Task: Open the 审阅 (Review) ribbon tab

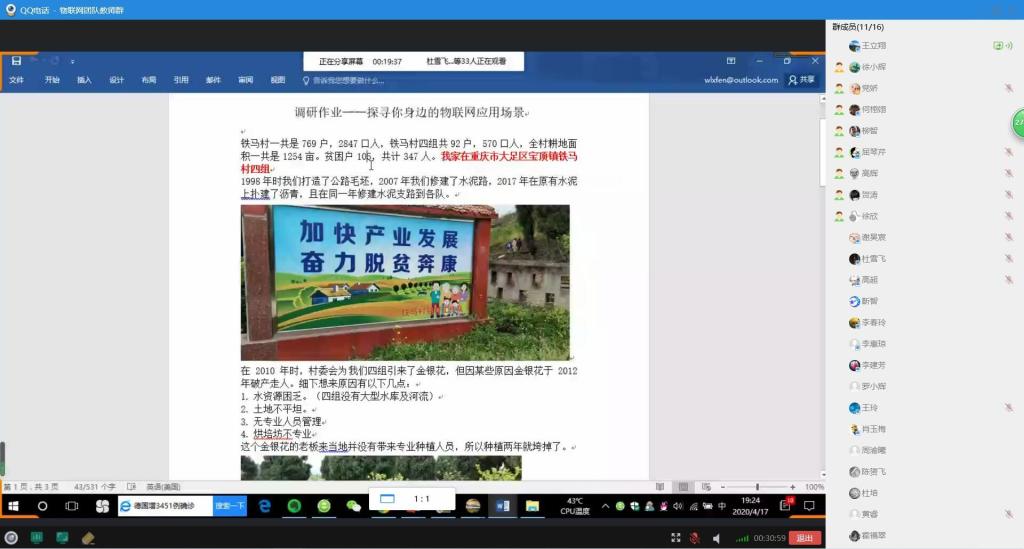Action: 245,80
